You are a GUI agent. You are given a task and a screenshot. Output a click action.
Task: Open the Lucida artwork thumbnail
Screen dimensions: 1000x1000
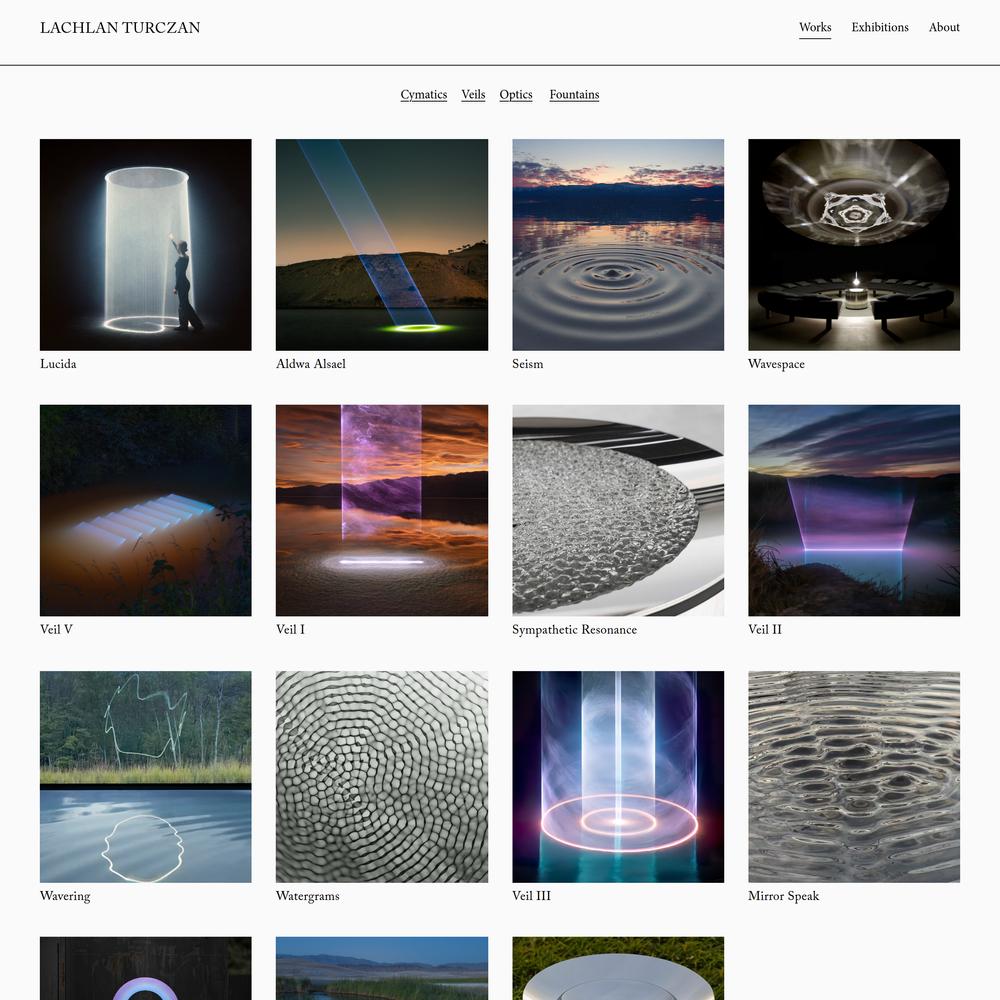145,245
